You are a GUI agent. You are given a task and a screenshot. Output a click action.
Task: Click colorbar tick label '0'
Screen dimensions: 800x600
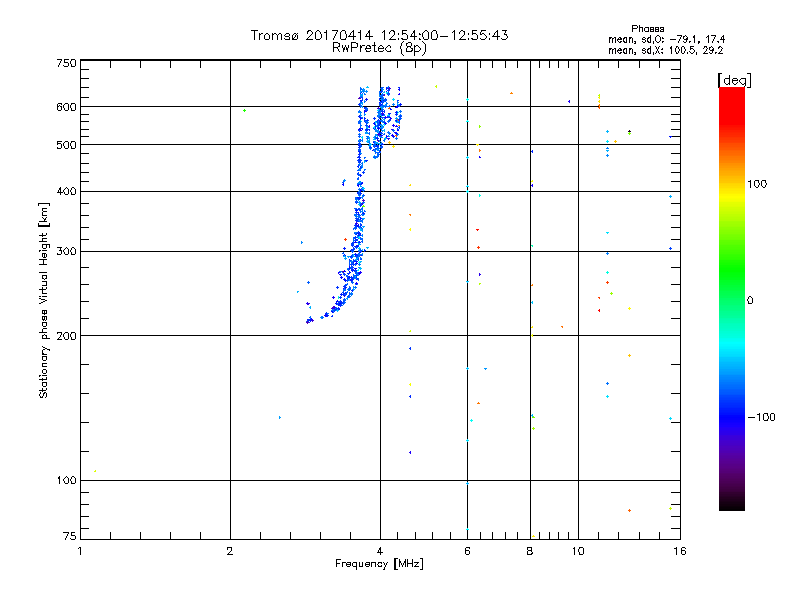(750, 301)
